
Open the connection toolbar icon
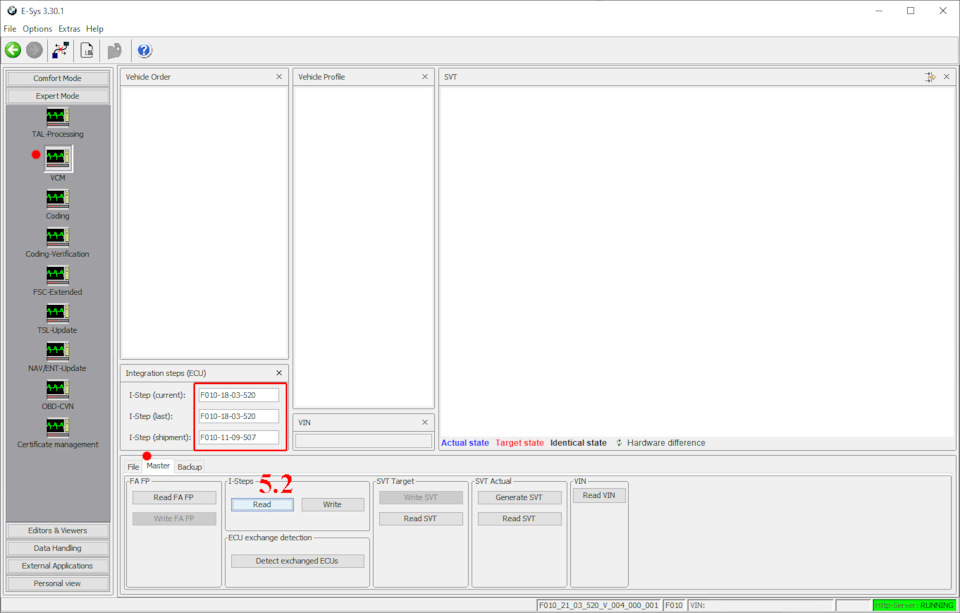[x=61, y=50]
